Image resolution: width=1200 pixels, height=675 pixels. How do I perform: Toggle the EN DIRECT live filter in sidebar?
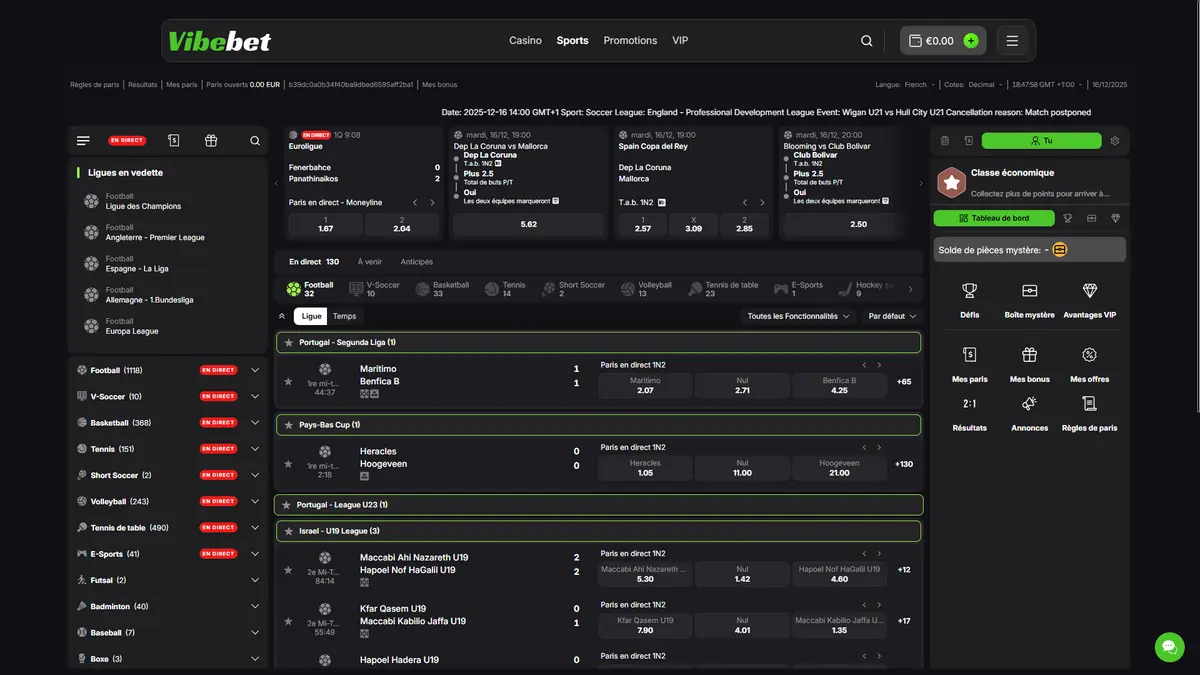[127, 141]
